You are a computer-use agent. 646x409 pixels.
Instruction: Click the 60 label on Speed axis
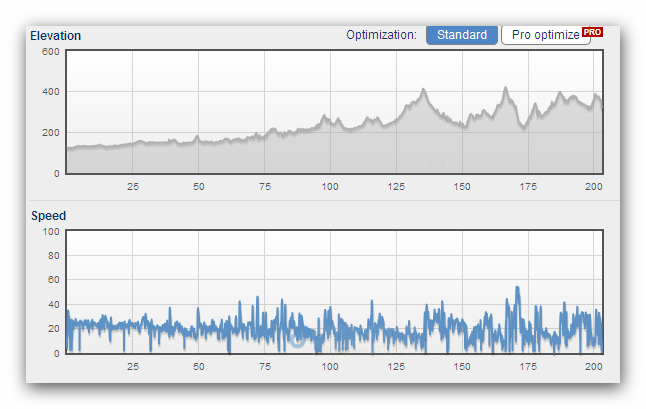tap(53, 280)
